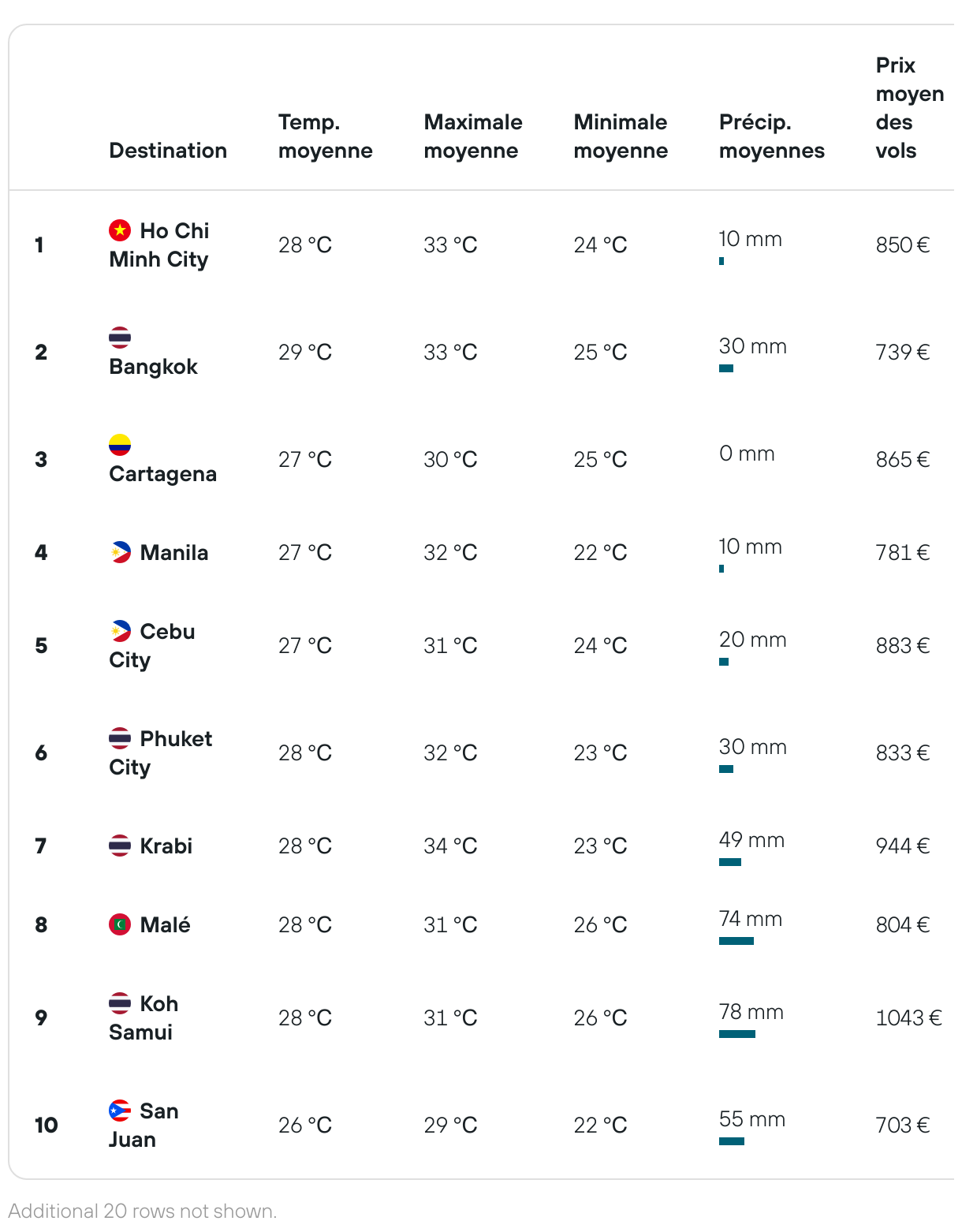Click the Colombia flag icon above Cartagena
Viewport: 962px width, 1232px height.
(120, 445)
